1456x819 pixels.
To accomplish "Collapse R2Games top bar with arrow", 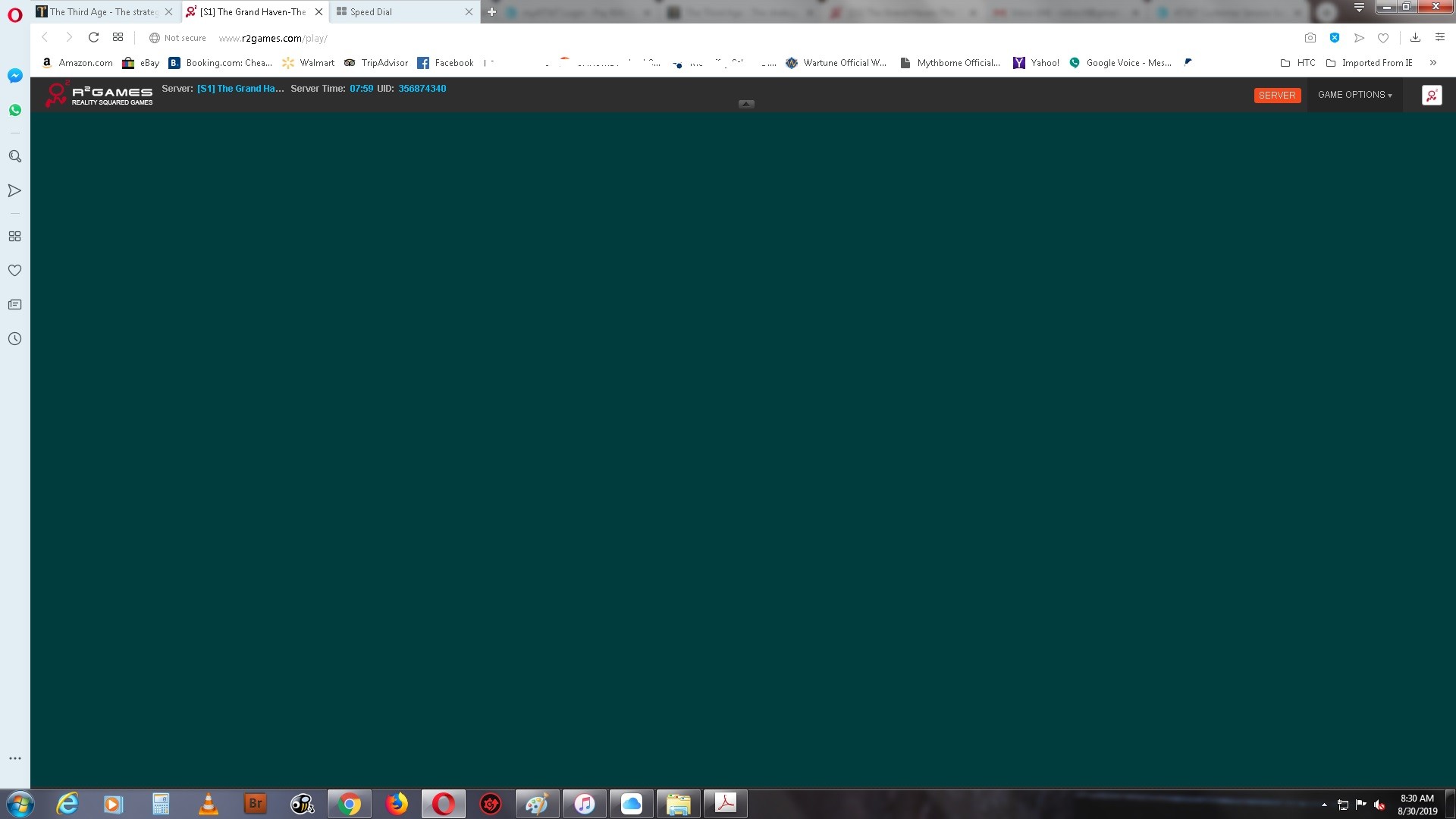I will point(746,104).
